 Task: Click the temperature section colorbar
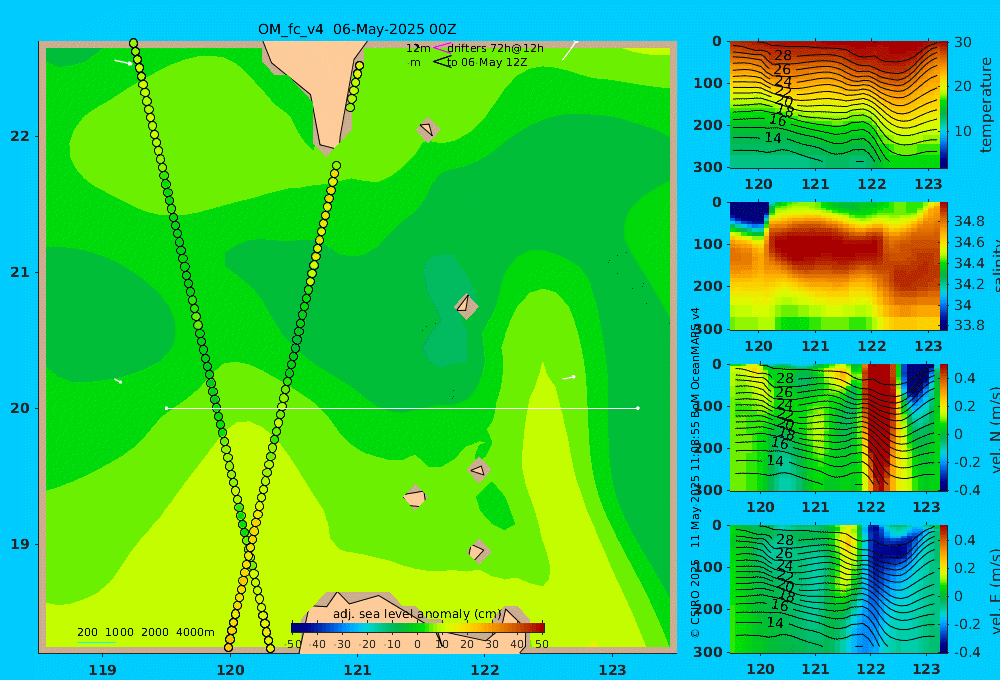(944, 105)
